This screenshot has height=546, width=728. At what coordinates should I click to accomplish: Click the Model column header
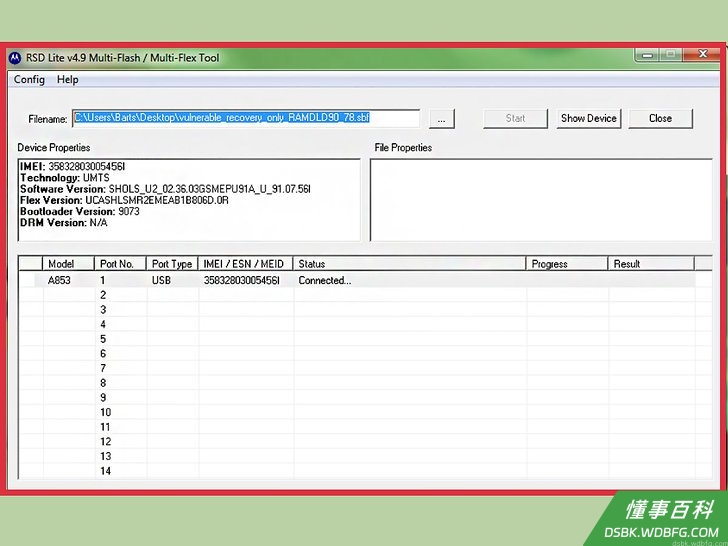click(68, 264)
